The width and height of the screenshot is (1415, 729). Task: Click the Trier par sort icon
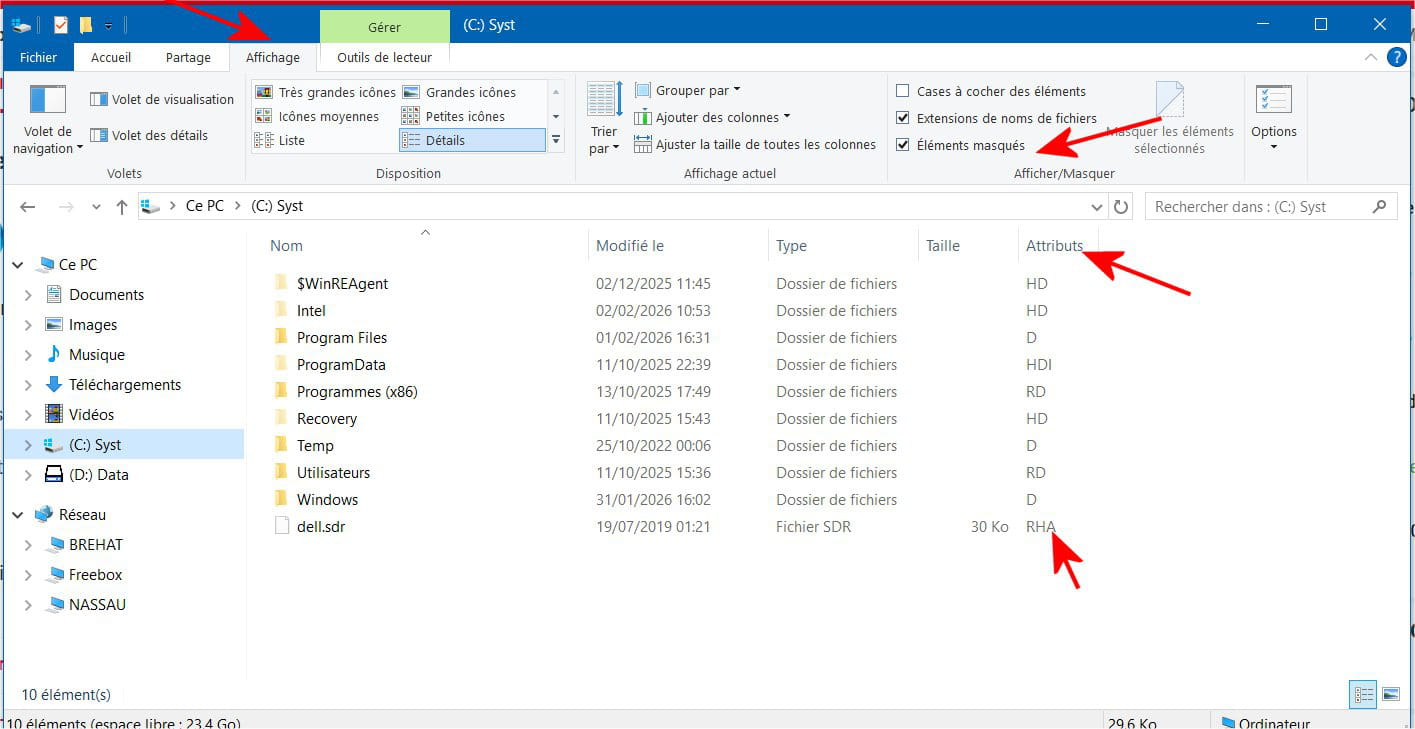(x=603, y=118)
